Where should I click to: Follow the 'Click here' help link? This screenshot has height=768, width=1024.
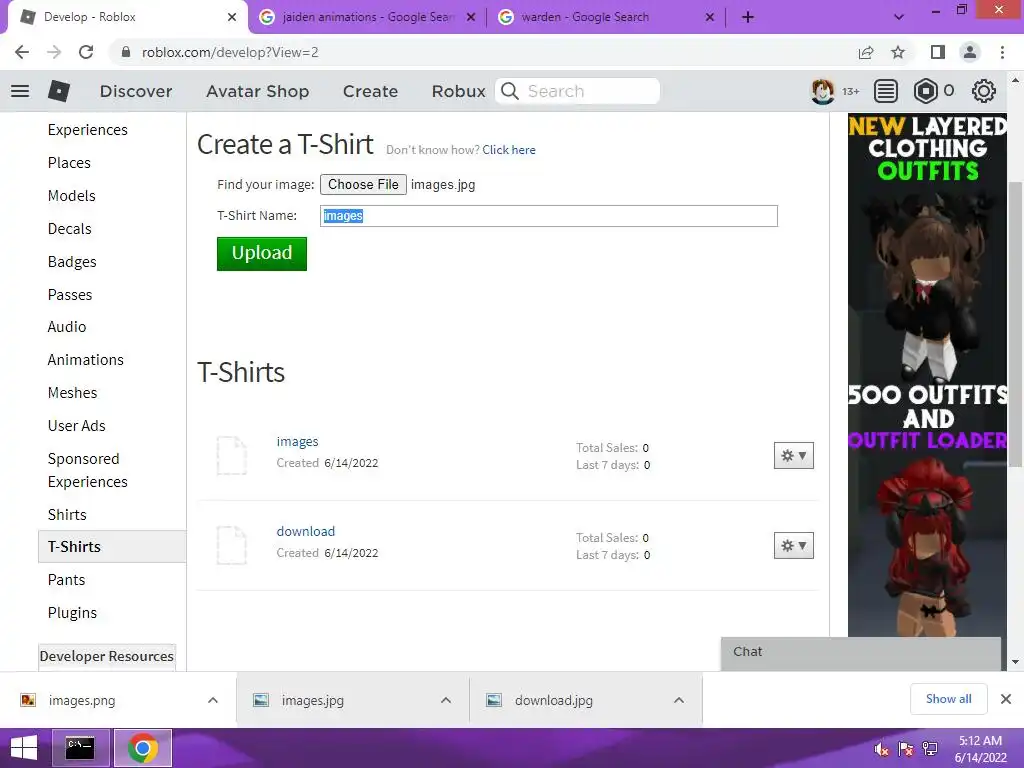coord(509,150)
